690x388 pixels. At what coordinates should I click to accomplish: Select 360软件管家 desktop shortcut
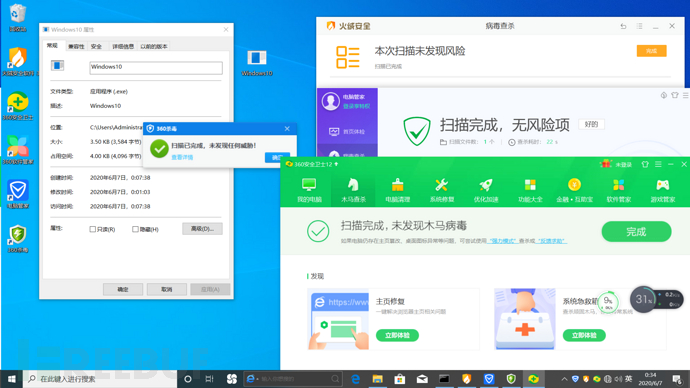point(18,150)
